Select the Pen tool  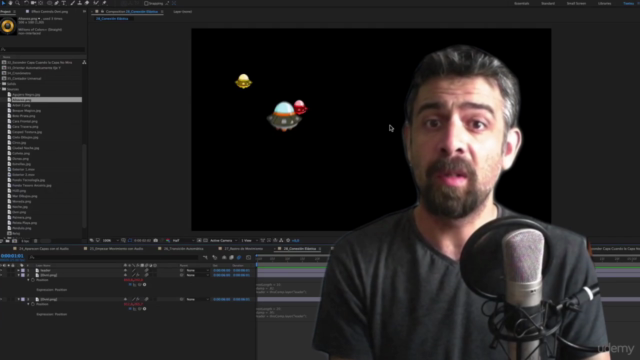tap(57, 3)
